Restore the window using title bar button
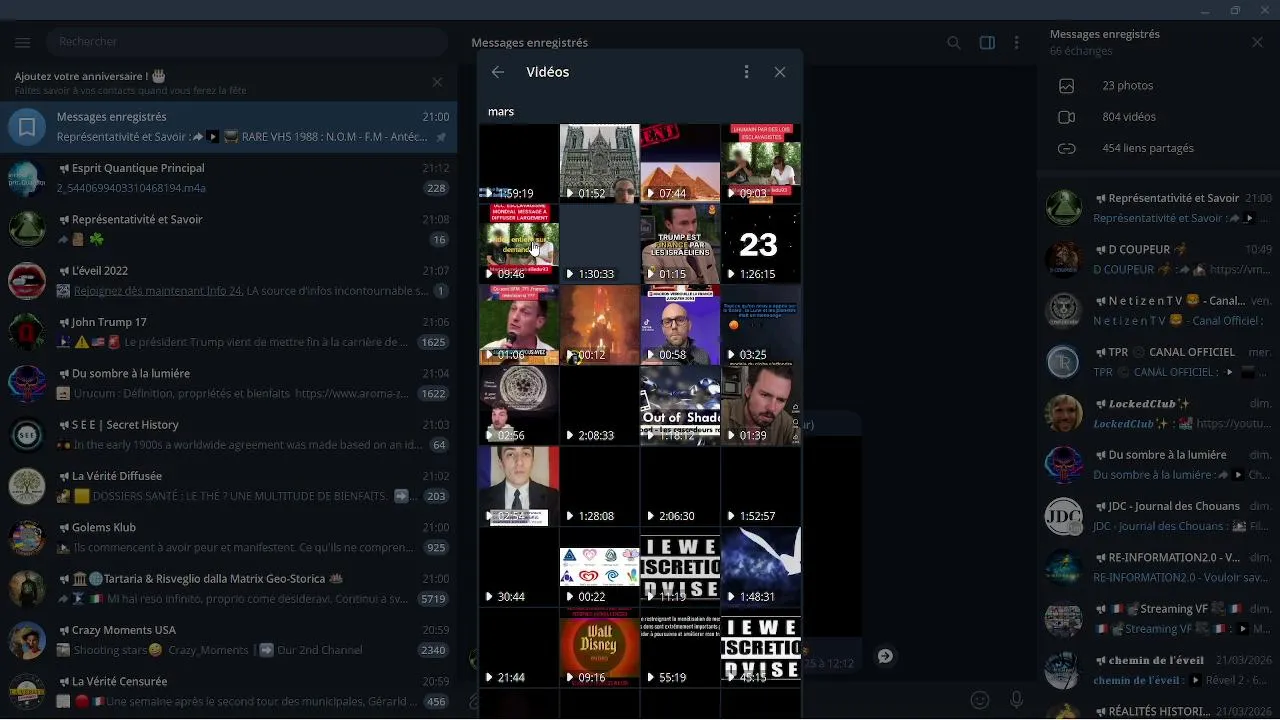 click(x=1235, y=10)
